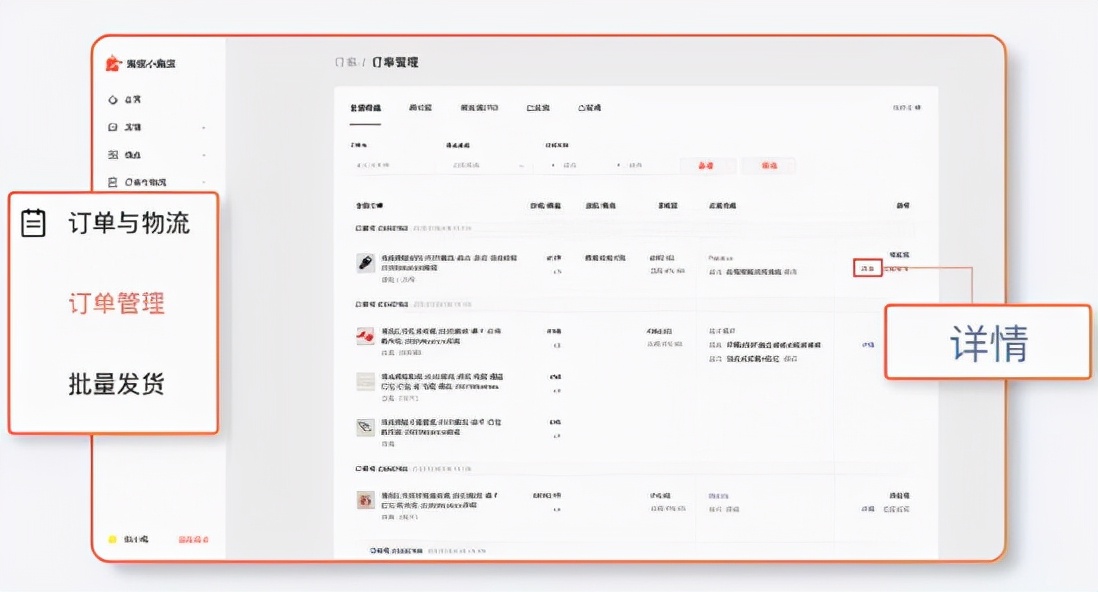This screenshot has width=1098, height=592.
Task: Select the last order-status tab on the right
Action: point(591,107)
